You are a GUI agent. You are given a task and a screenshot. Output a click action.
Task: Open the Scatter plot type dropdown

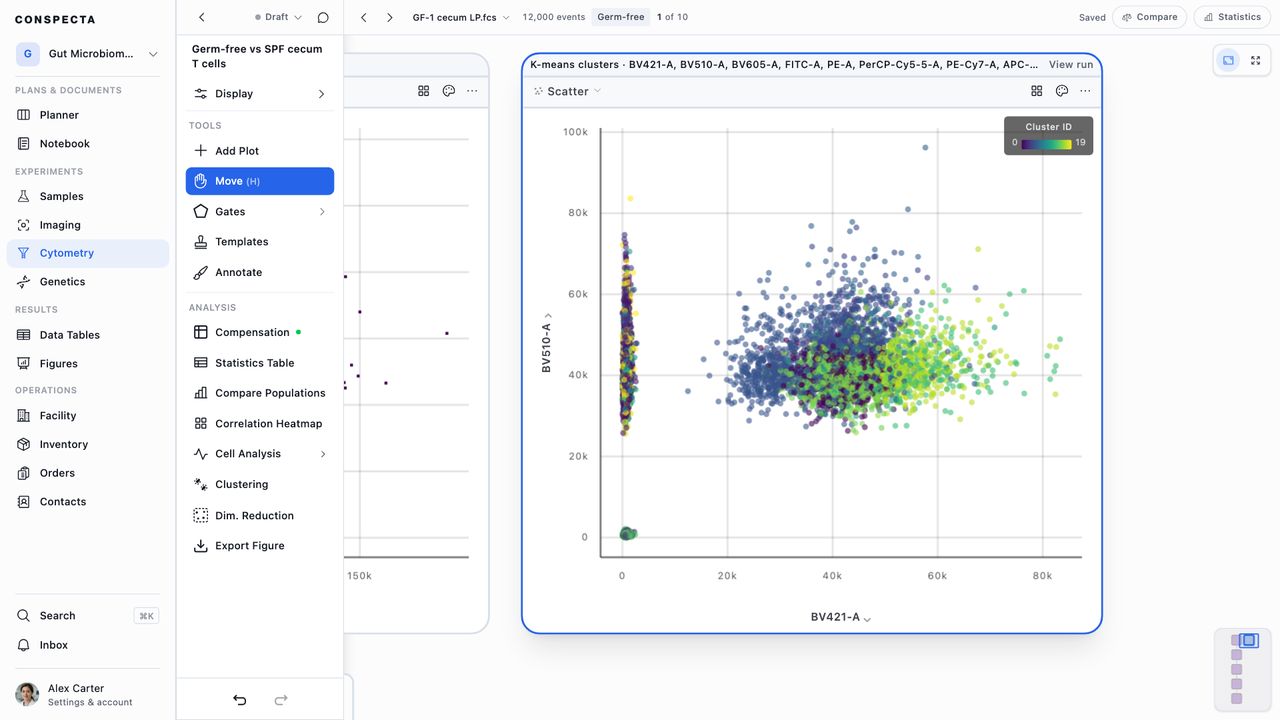click(567, 91)
